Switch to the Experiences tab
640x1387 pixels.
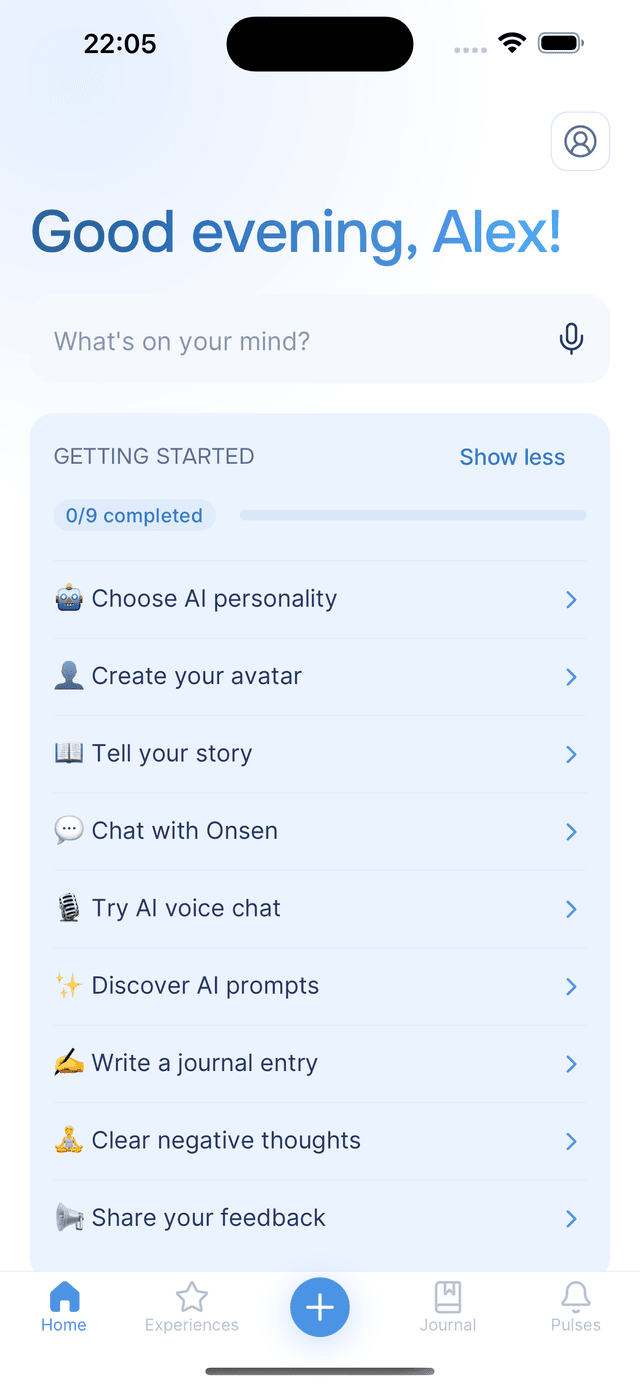click(x=191, y=1307)
